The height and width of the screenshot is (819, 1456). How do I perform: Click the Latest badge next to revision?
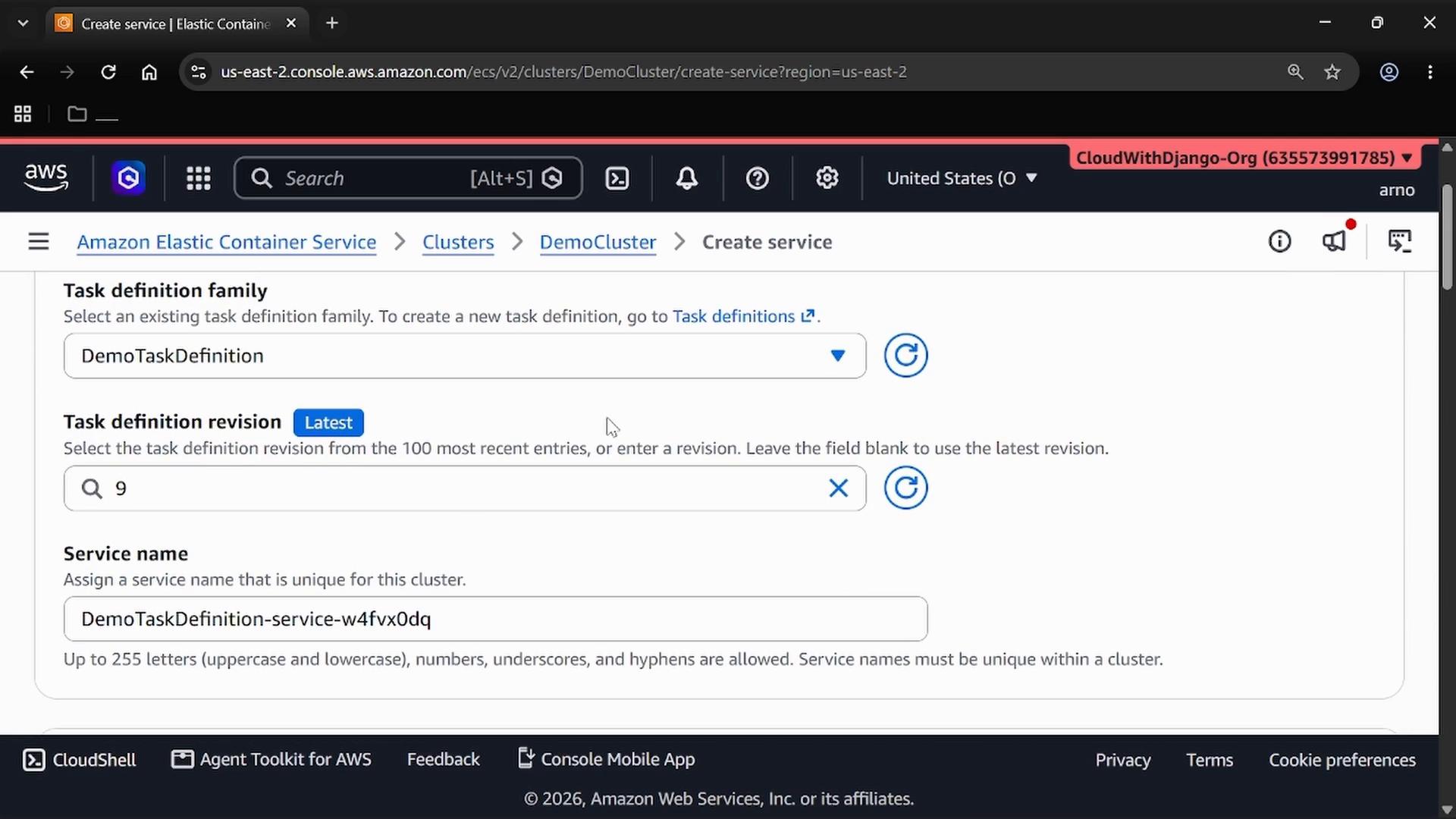328,422
